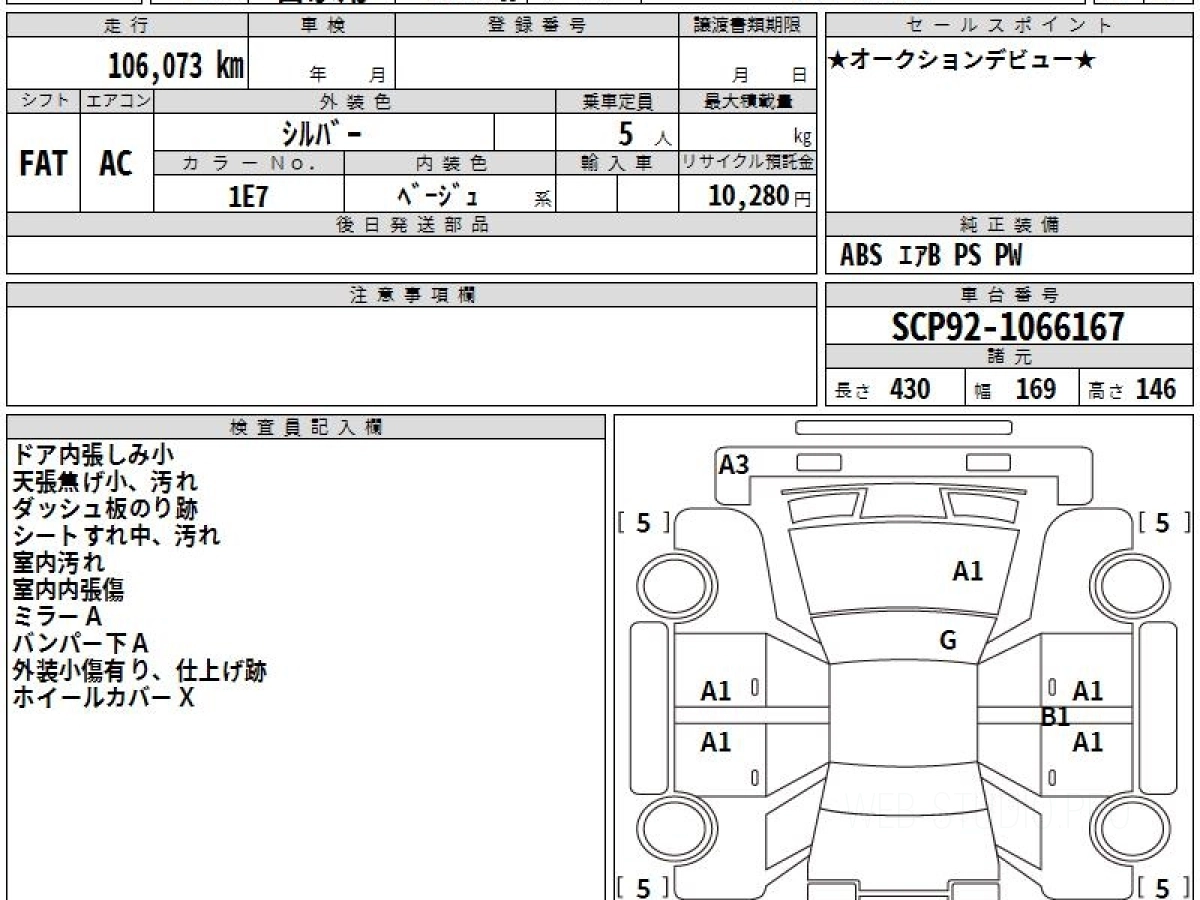Click the color code 1E7

(x=249, y=195)
